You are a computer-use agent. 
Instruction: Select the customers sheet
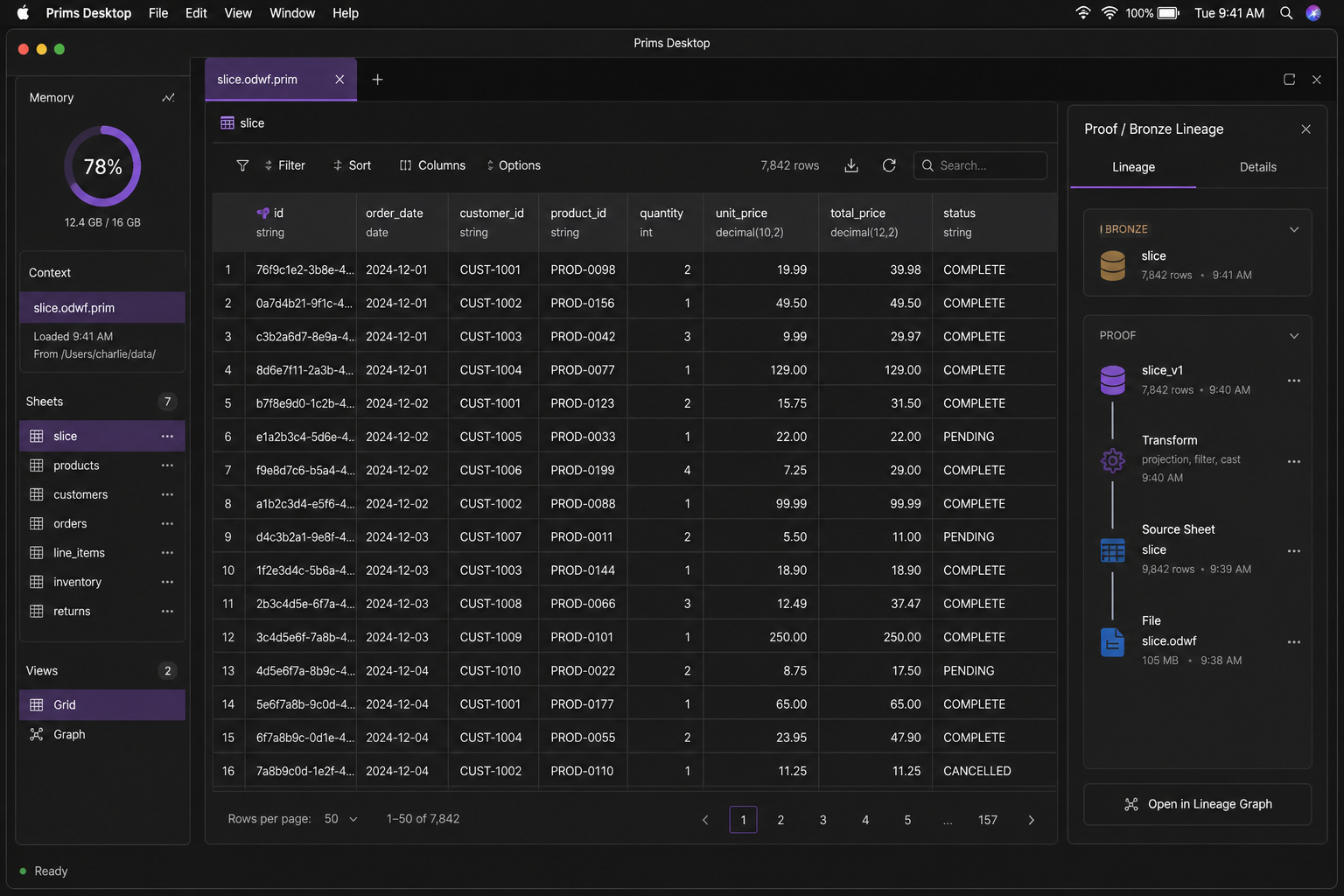tap(102, 494)
